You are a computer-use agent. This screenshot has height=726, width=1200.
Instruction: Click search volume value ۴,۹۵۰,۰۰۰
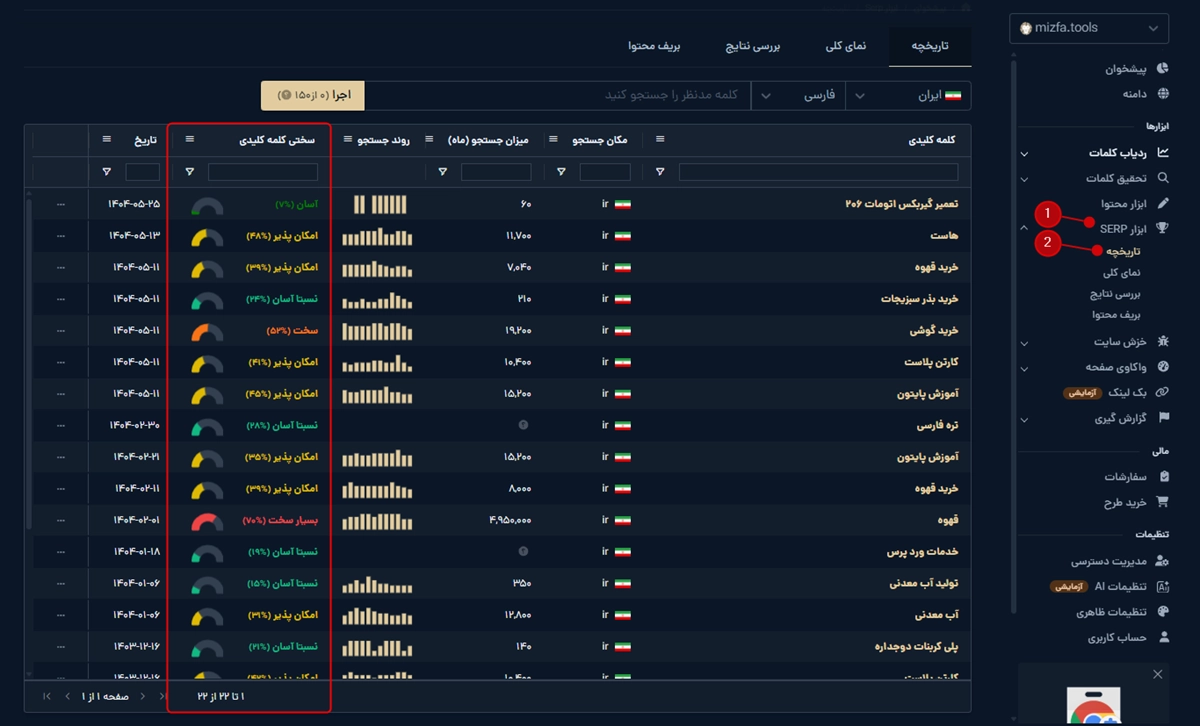click(x=510, y=521)
